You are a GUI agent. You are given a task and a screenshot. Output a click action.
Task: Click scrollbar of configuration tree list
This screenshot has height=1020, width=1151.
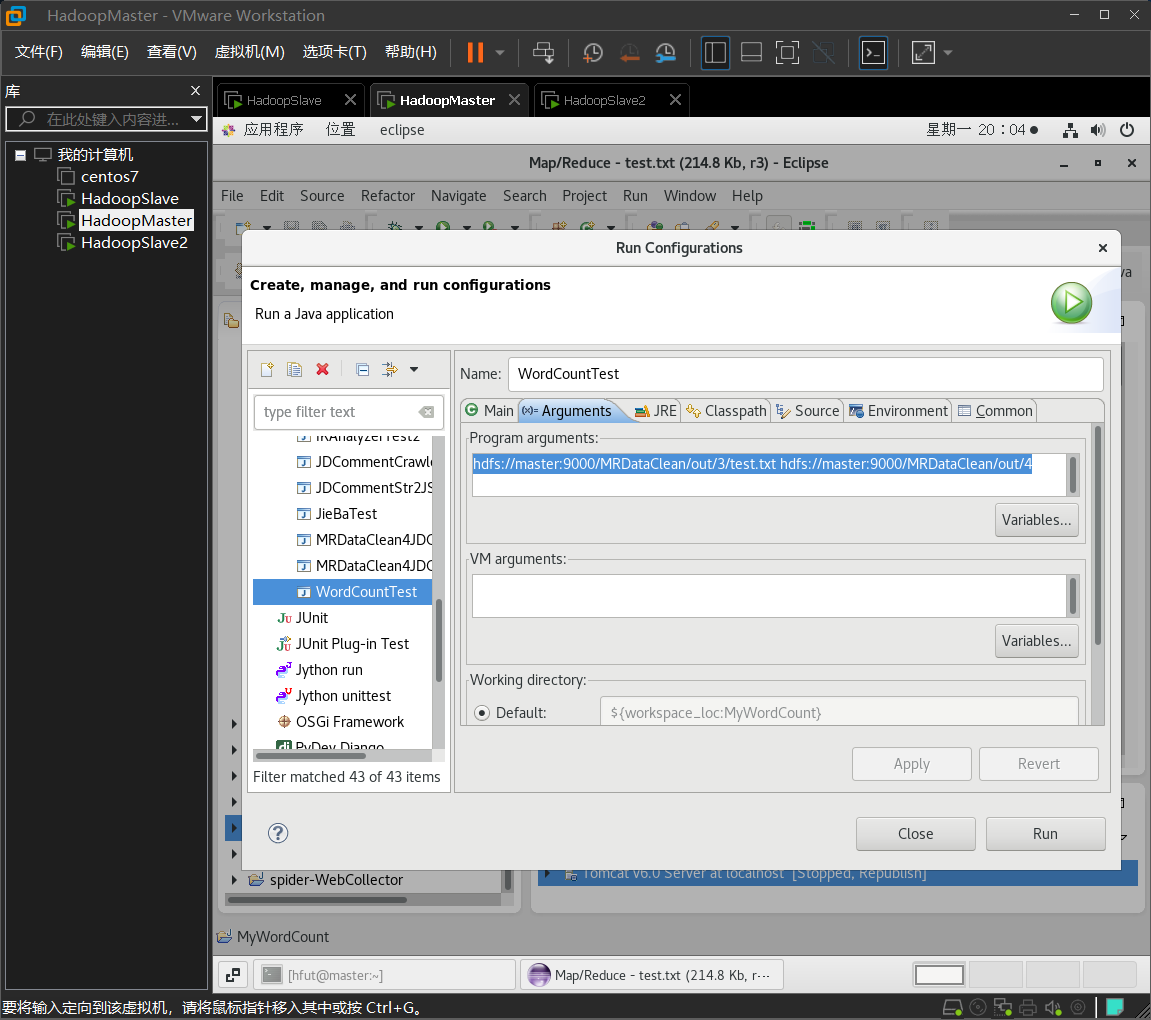(438, 639)
